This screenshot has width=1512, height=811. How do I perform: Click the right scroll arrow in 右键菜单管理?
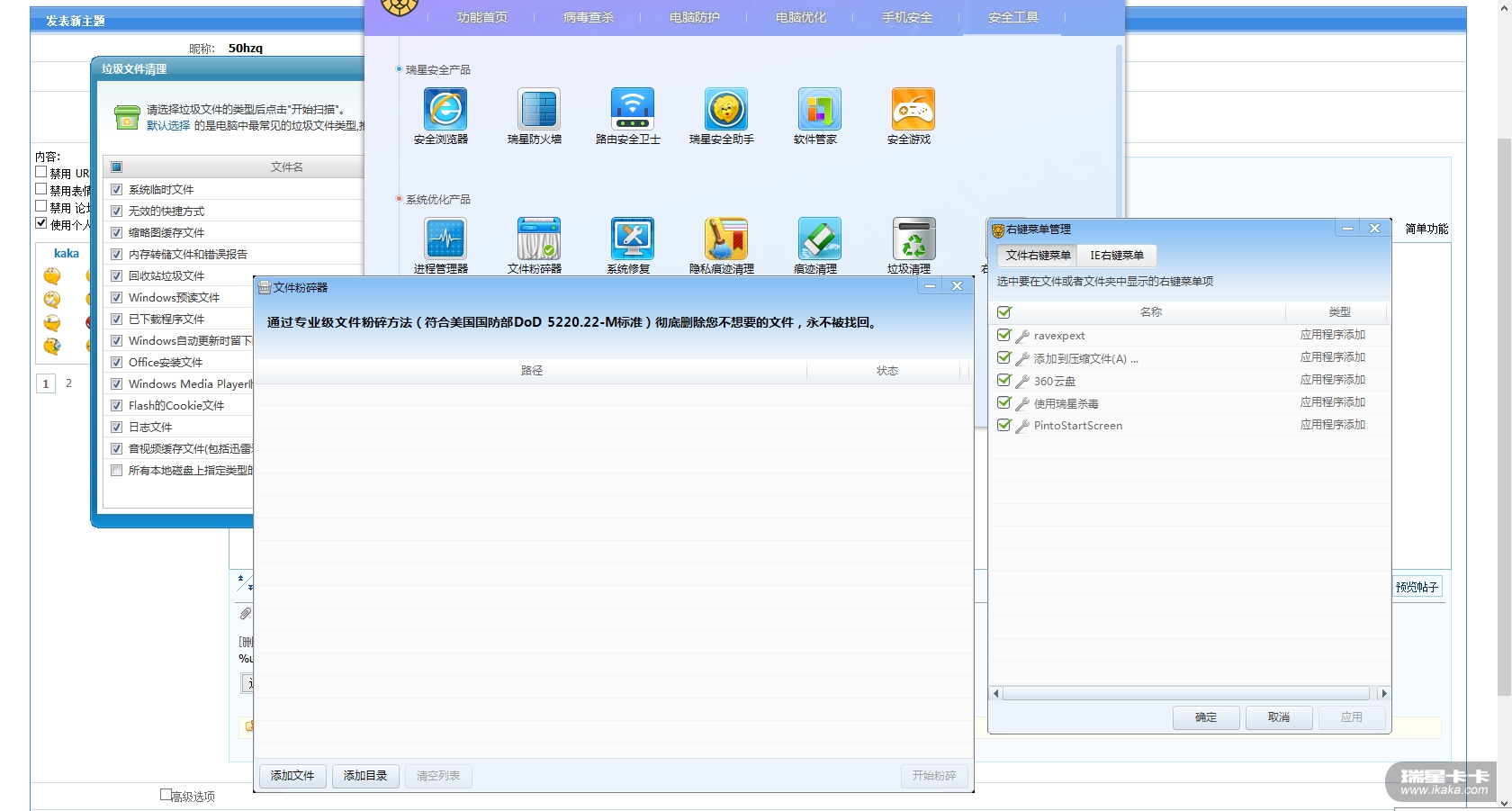tap(1384, 694)
